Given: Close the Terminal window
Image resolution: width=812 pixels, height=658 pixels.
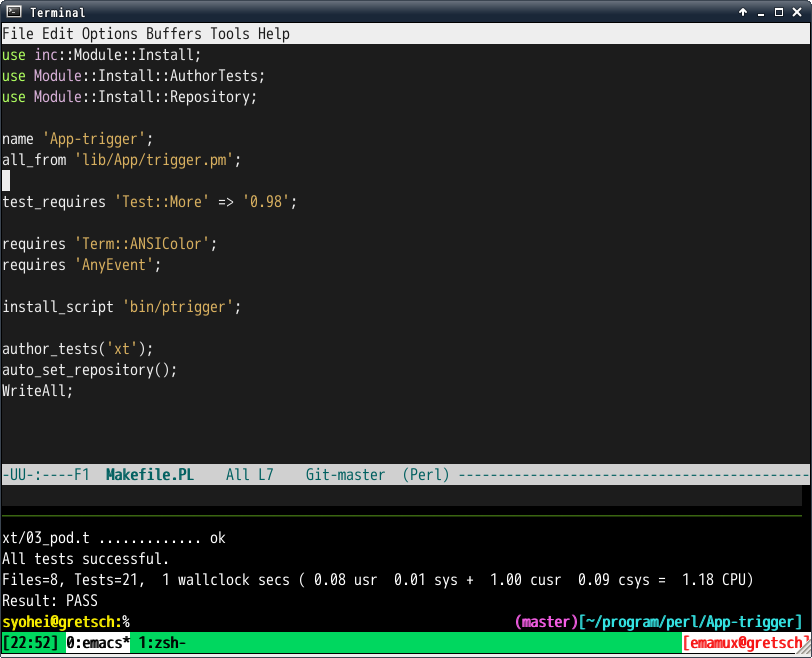Looking at the screenshot, I should 797,12.
